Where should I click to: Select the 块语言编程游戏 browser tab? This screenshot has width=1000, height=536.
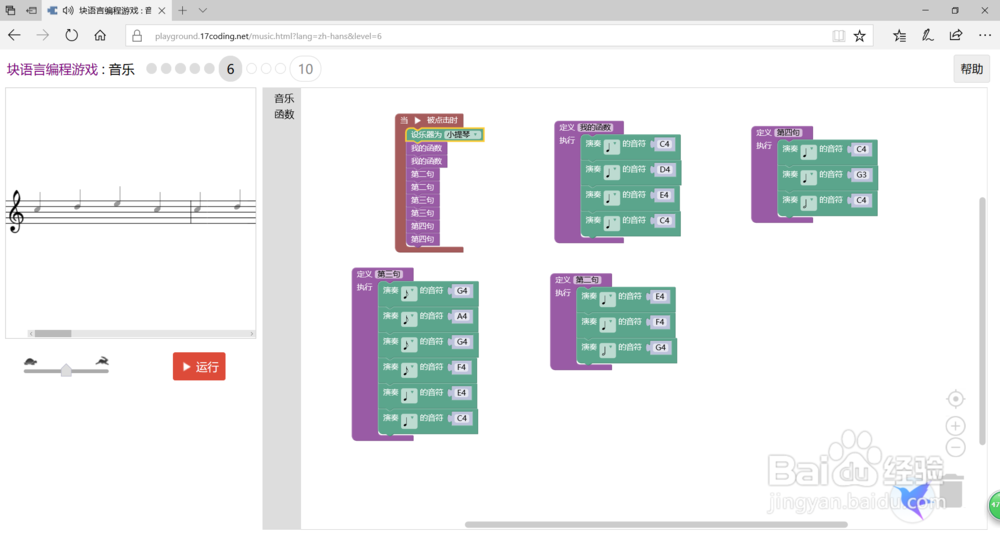[108, 10]
